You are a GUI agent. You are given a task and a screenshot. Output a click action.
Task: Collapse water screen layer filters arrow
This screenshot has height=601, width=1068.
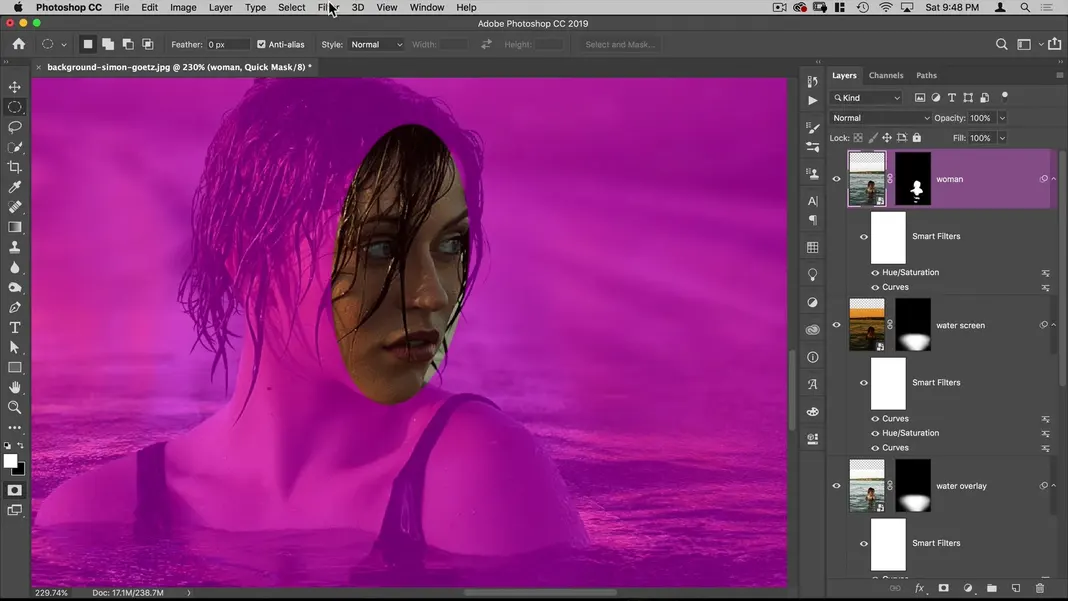coord(1054,325)
